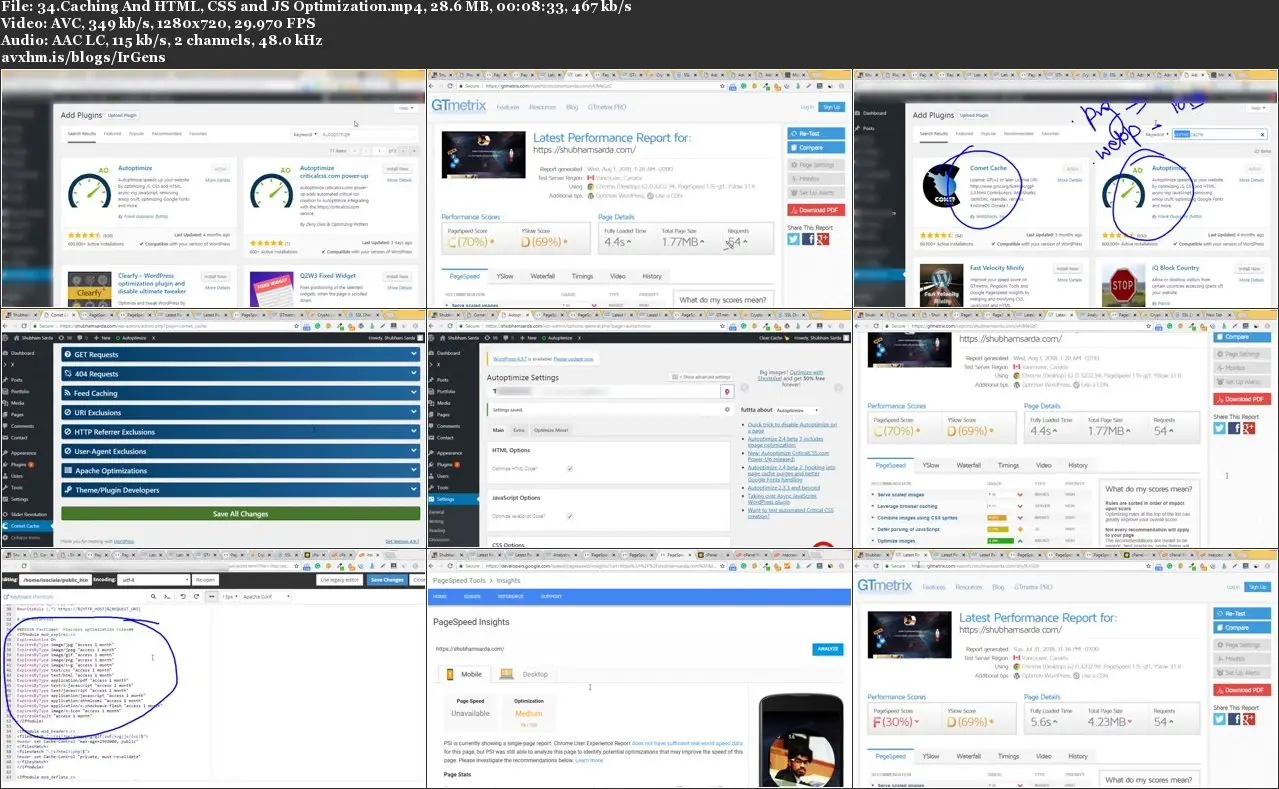The image size is (1279, 789).
Task: Expand the Theme/Plugin Developers section
Action: (x=241, y=490)
